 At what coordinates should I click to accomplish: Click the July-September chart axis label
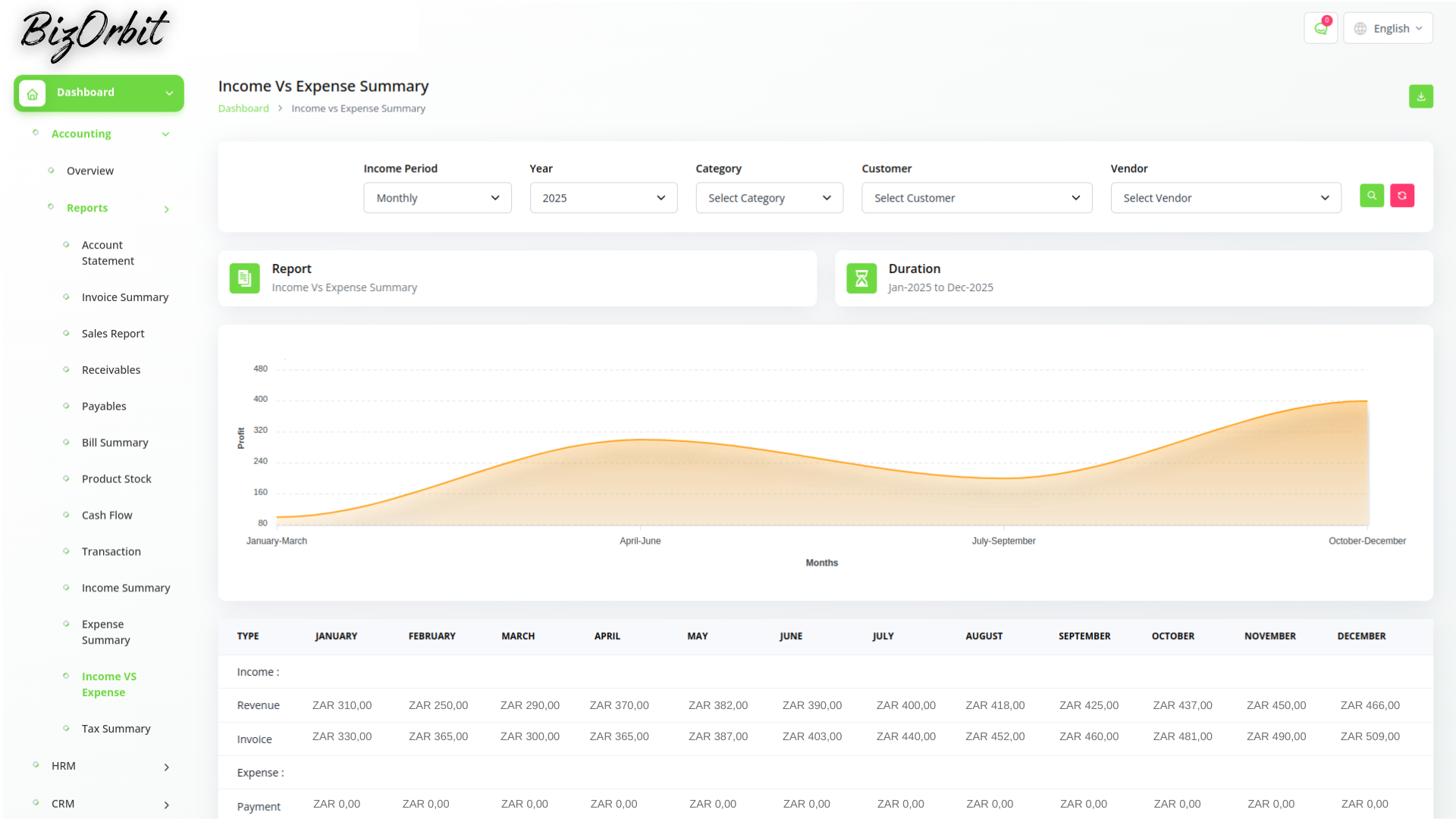tap(1003, 541)
